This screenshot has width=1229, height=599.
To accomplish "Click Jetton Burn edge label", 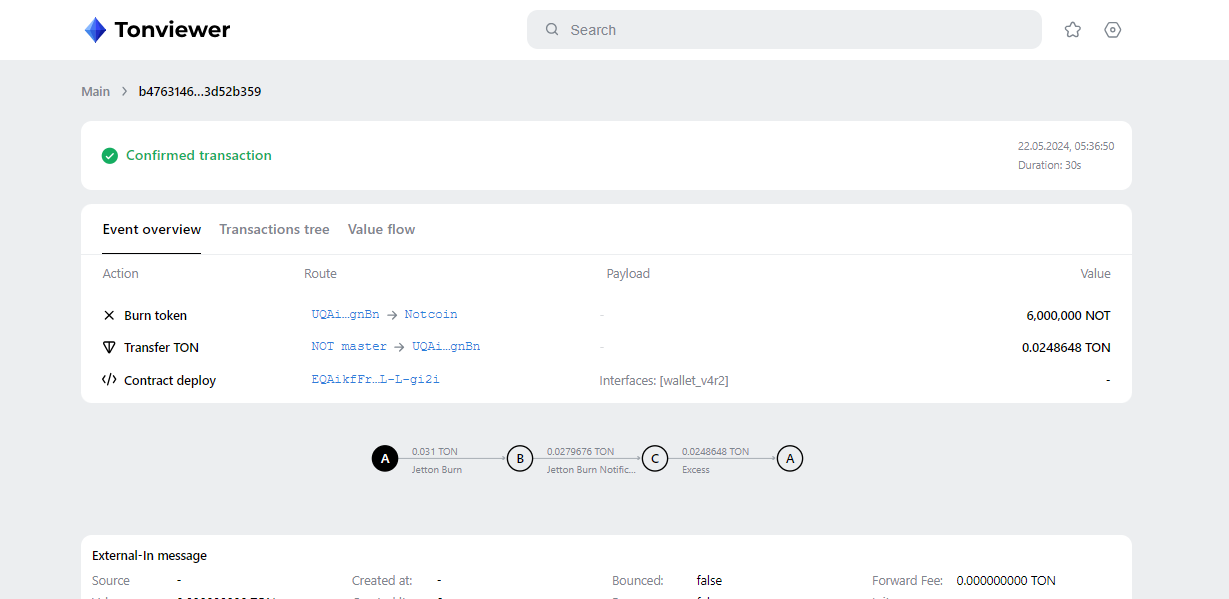I will (x=437, y=470).
